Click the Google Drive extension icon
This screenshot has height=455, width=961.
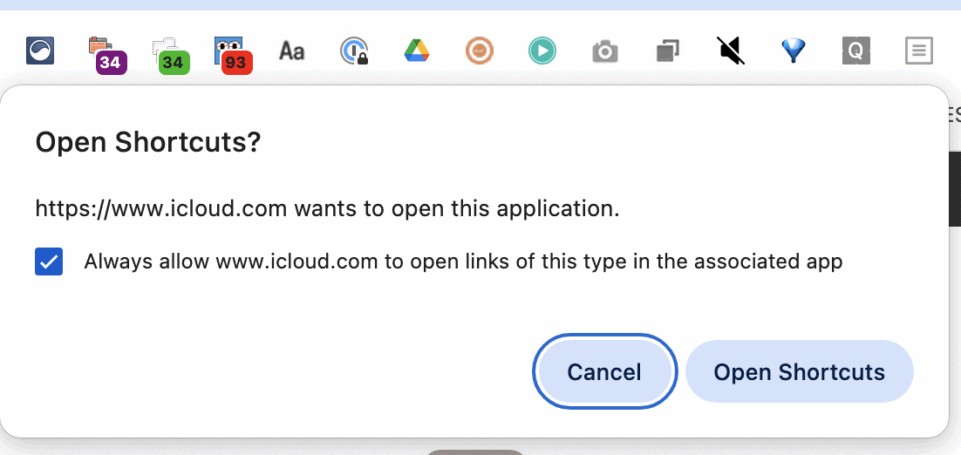(417, 50)
